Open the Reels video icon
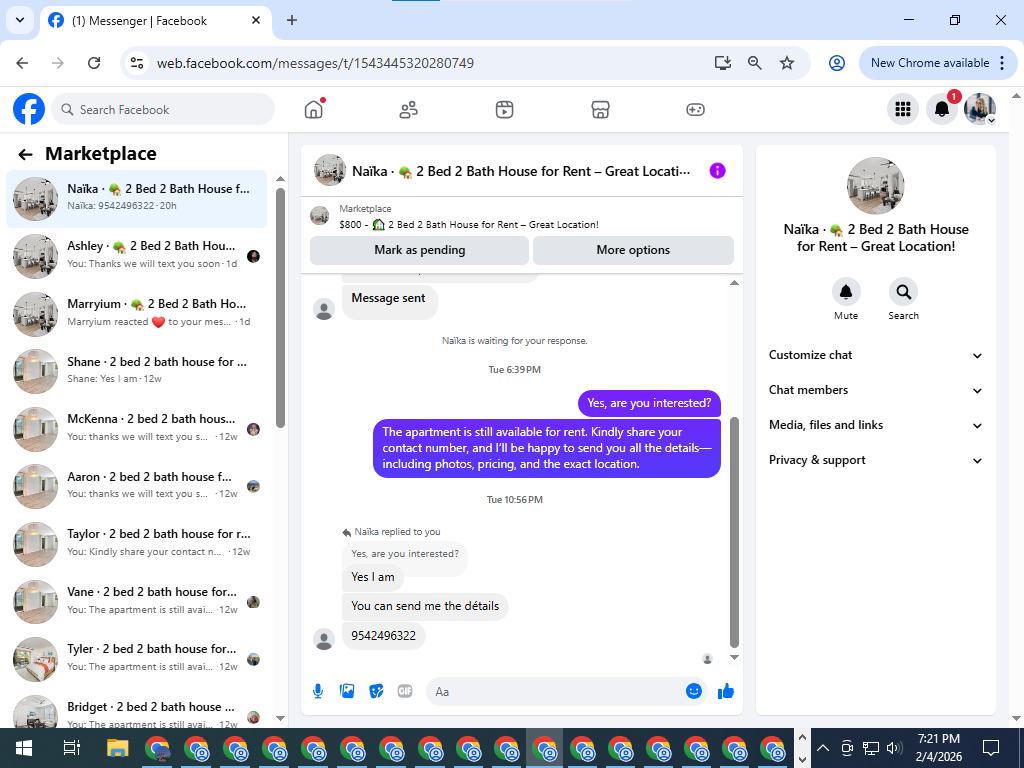The height and width of the screenshot is (768, 1024). point(504,110)
